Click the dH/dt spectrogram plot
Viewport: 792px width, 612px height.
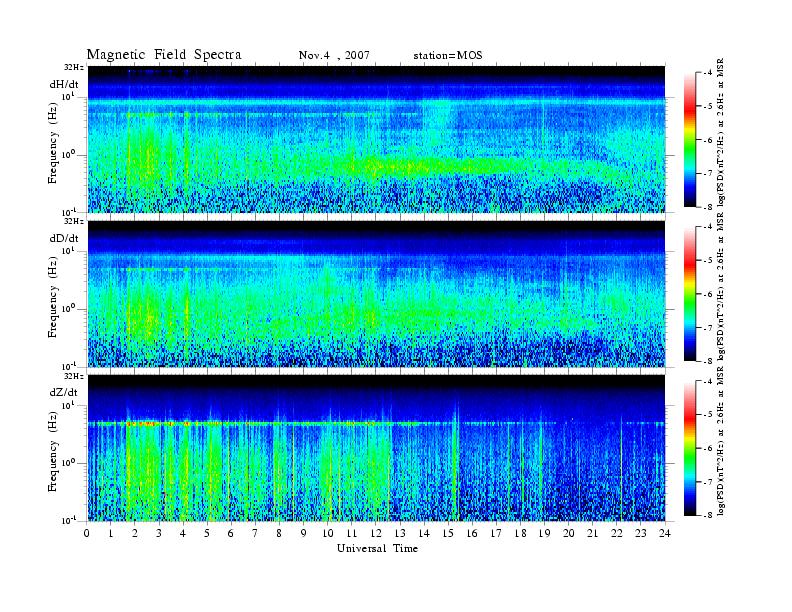[x=376, y=139]
